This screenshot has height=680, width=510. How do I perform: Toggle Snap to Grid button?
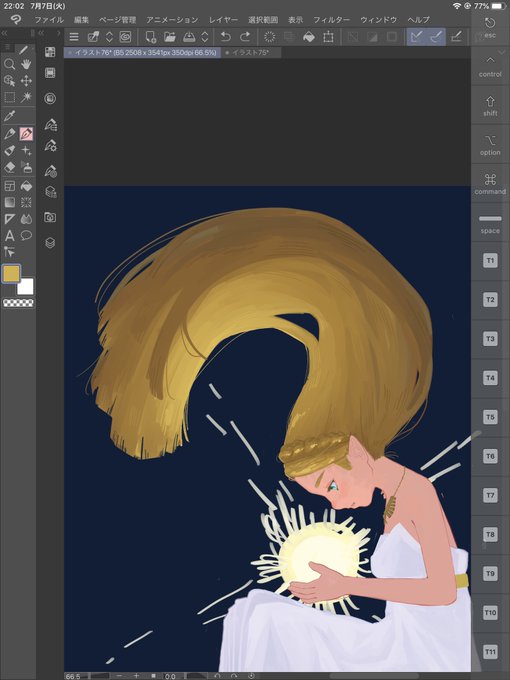click(455, 37)
